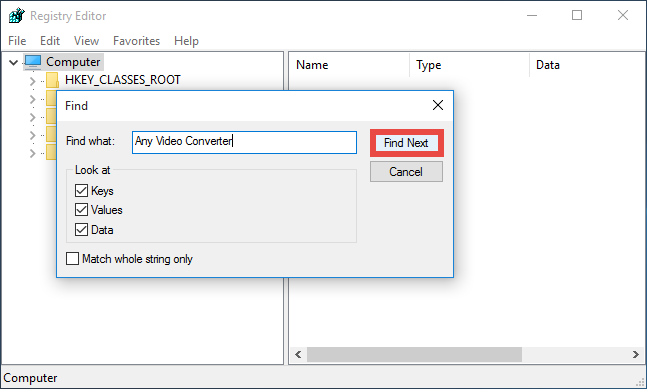Maximize the Registry Editor window

(x=577, y=16)
